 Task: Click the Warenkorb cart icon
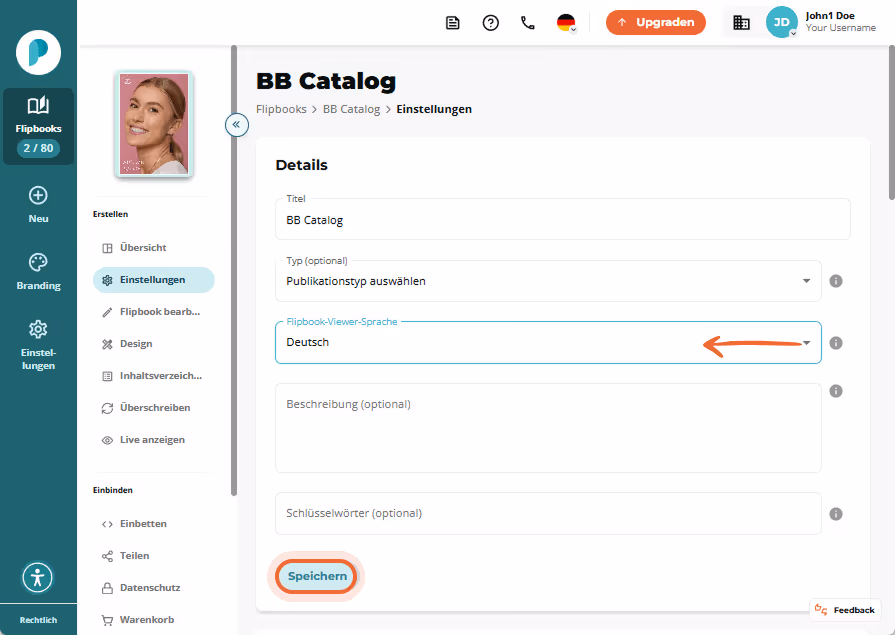point(107,620)
